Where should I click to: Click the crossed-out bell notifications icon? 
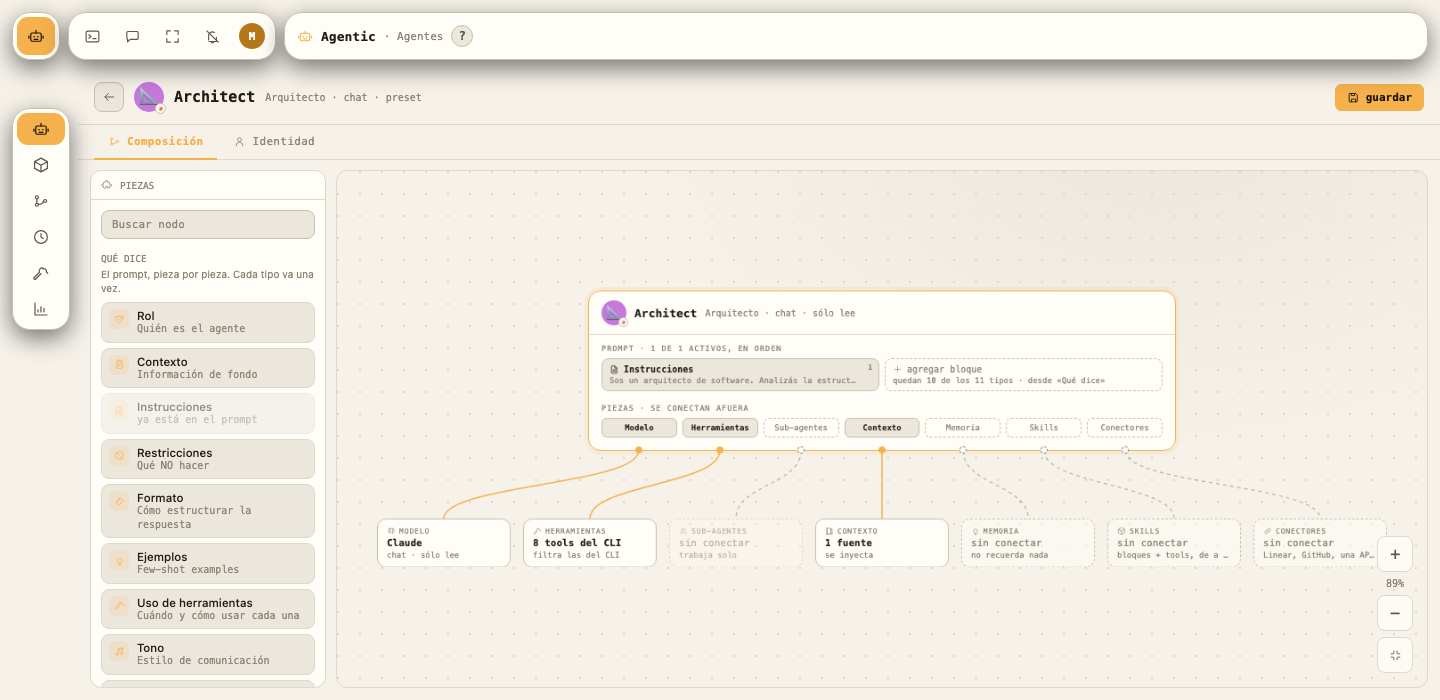[x=212, y=36]
